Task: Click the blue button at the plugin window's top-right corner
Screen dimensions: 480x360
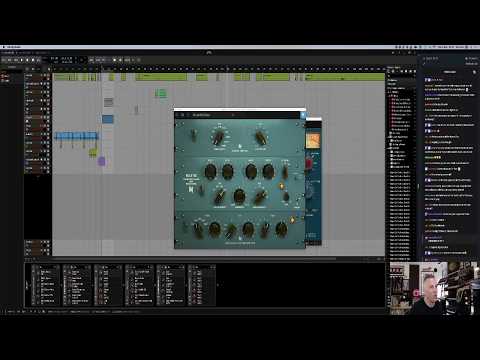Action: point(303,115)
